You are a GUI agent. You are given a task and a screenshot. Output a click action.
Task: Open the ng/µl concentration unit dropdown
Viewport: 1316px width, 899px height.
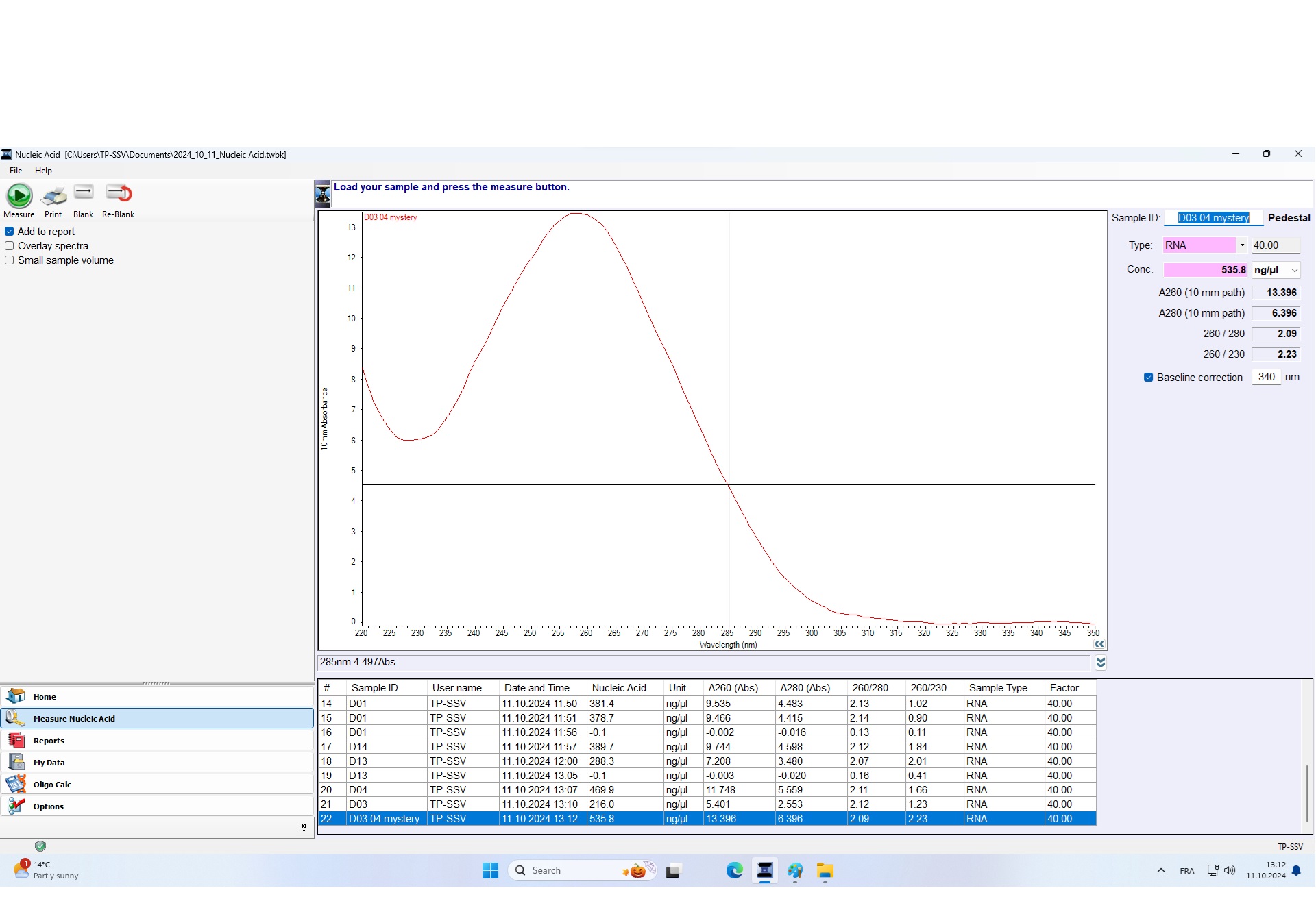point(1294,271)
